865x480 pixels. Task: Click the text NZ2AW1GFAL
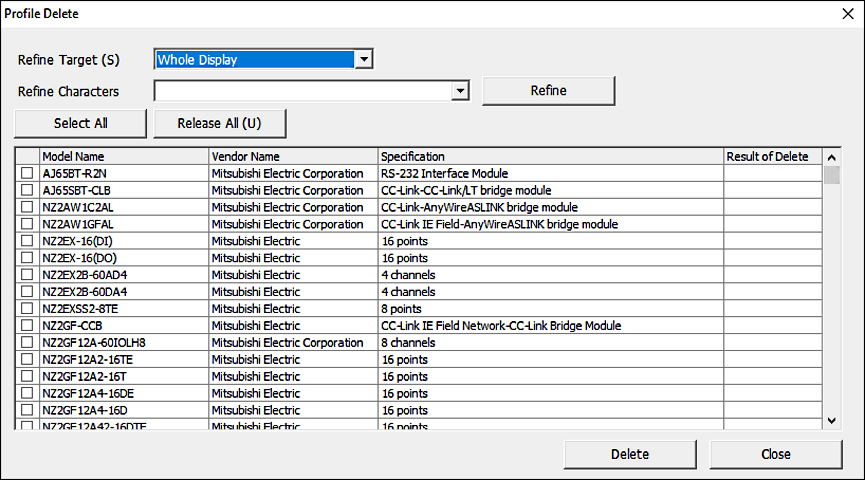point(78,224)
